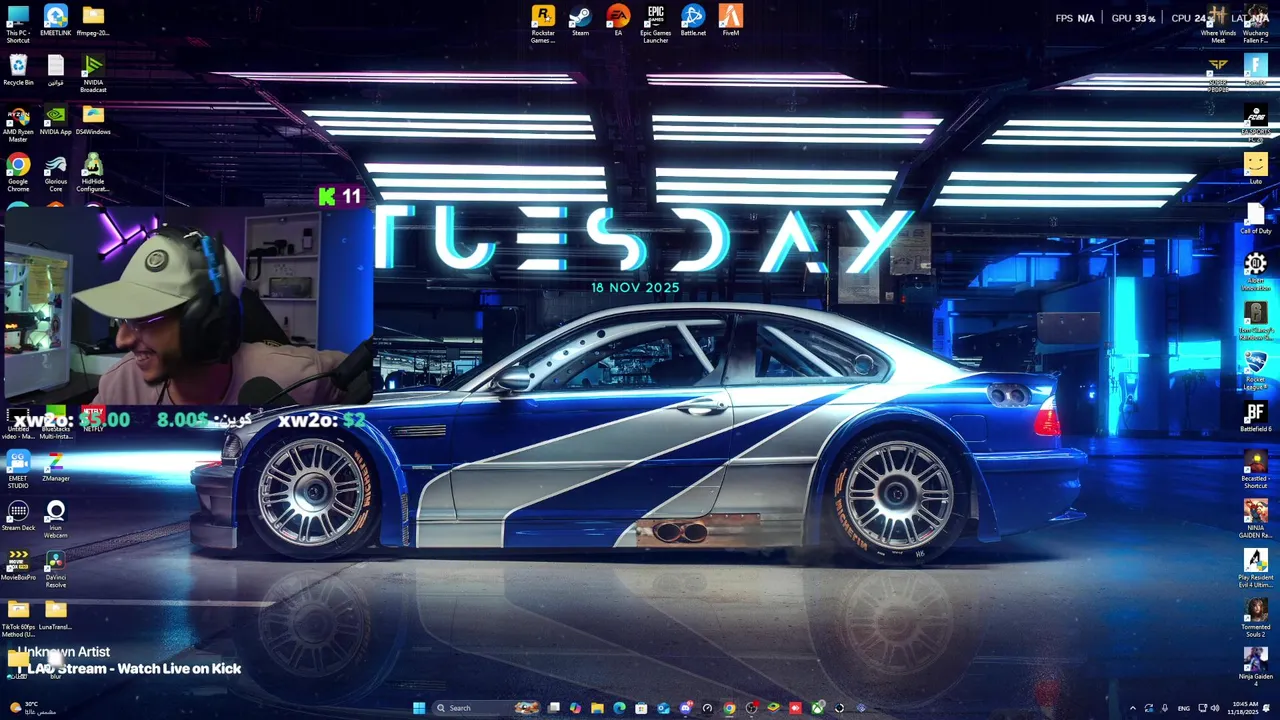Launch the NVIDIA App shortcut
Viewport: 1280px width, 720px height.
(x=55, y=120)
